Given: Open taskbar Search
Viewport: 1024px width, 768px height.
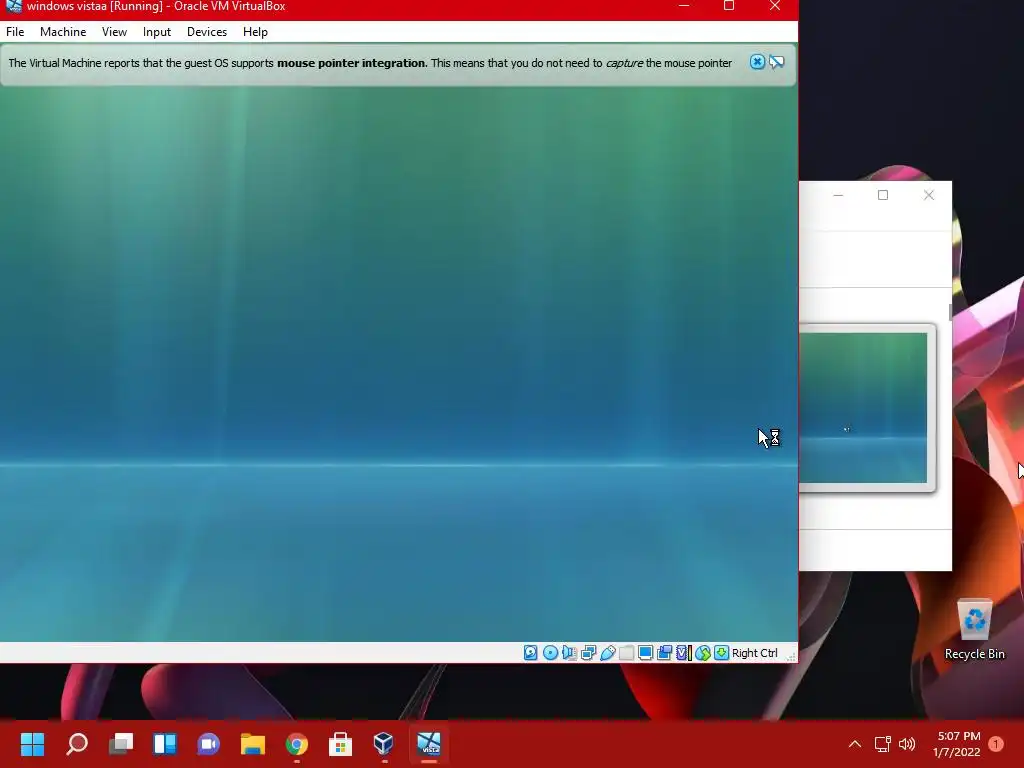Looking at the screenshot, I should [77, 744].
